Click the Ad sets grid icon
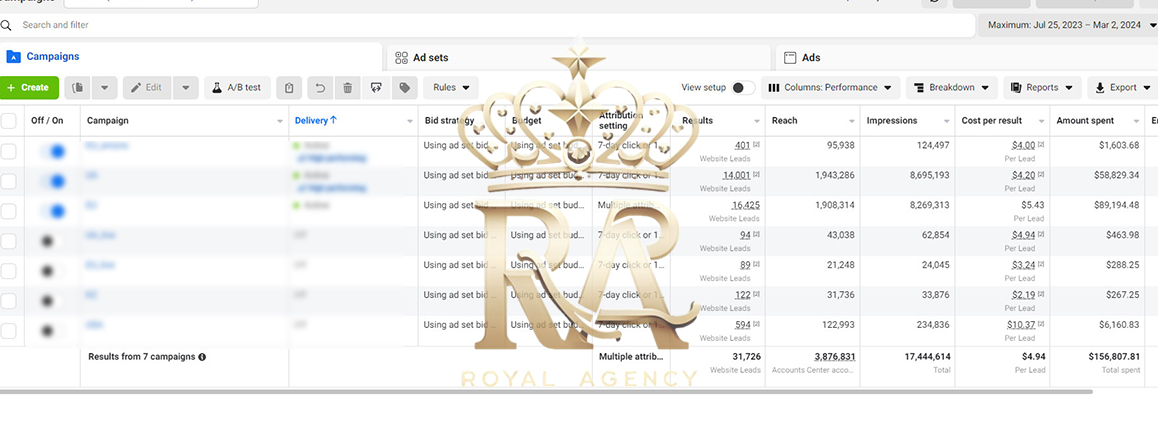The image size is (1158, 437). [x=402, y=58]
